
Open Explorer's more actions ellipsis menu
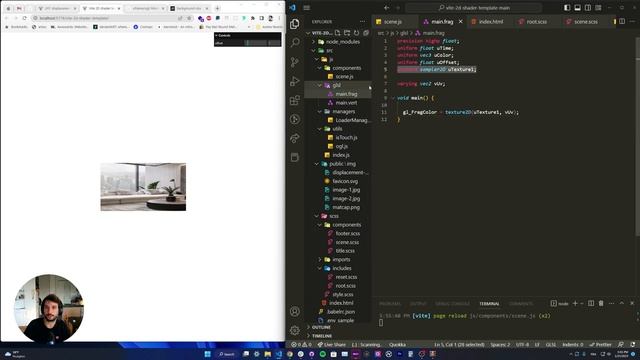click(362, 22)
